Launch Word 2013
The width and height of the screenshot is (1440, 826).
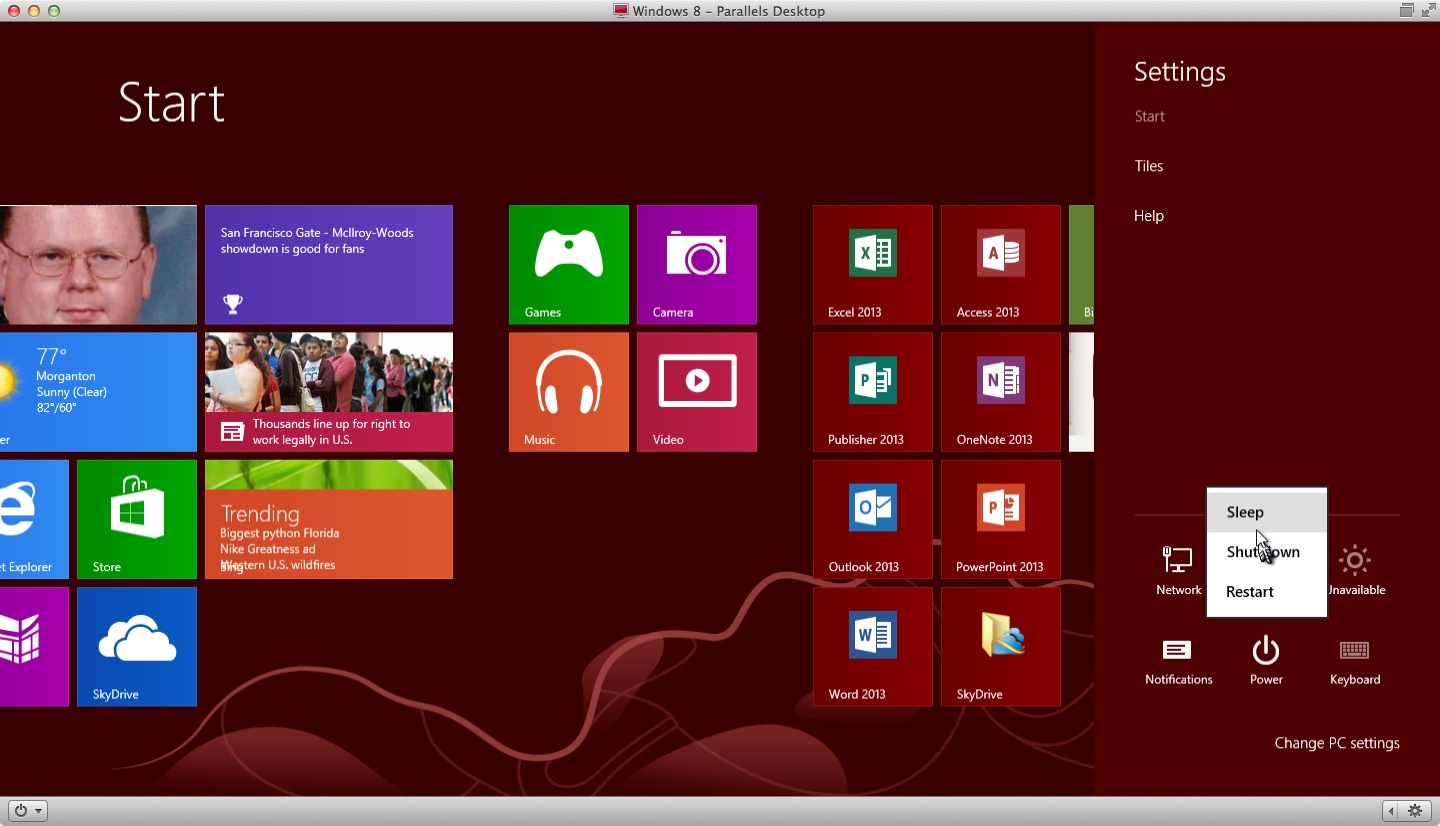pyautogui.click(x=873, y=646)
